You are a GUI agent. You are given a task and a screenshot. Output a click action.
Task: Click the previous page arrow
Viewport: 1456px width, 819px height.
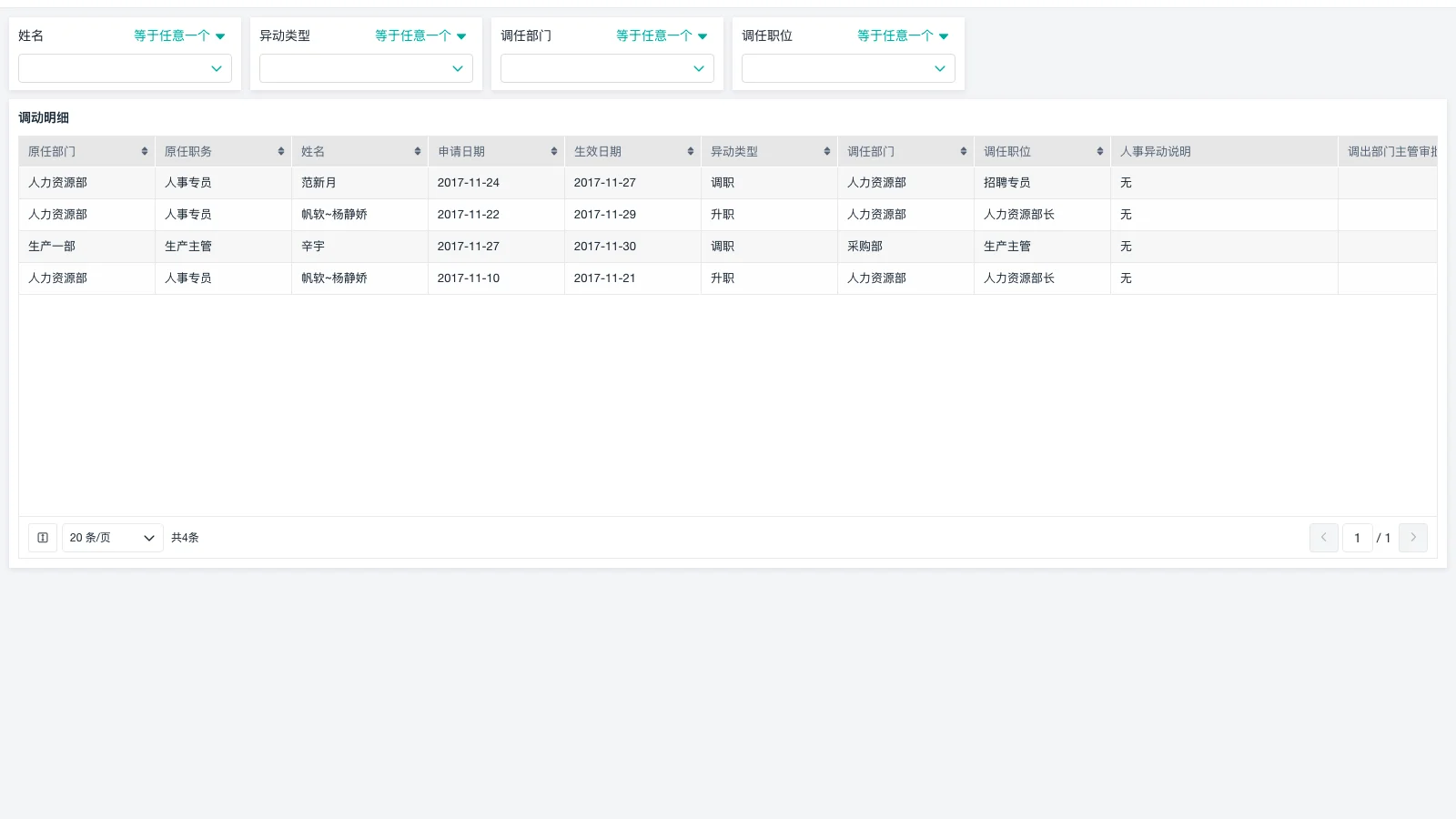point(1323,538)
